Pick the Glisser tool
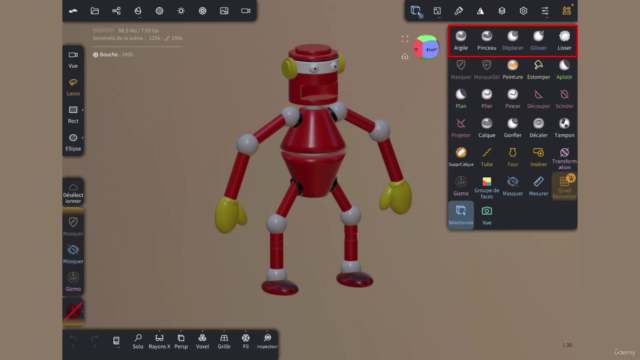 (x=538, y=40)
